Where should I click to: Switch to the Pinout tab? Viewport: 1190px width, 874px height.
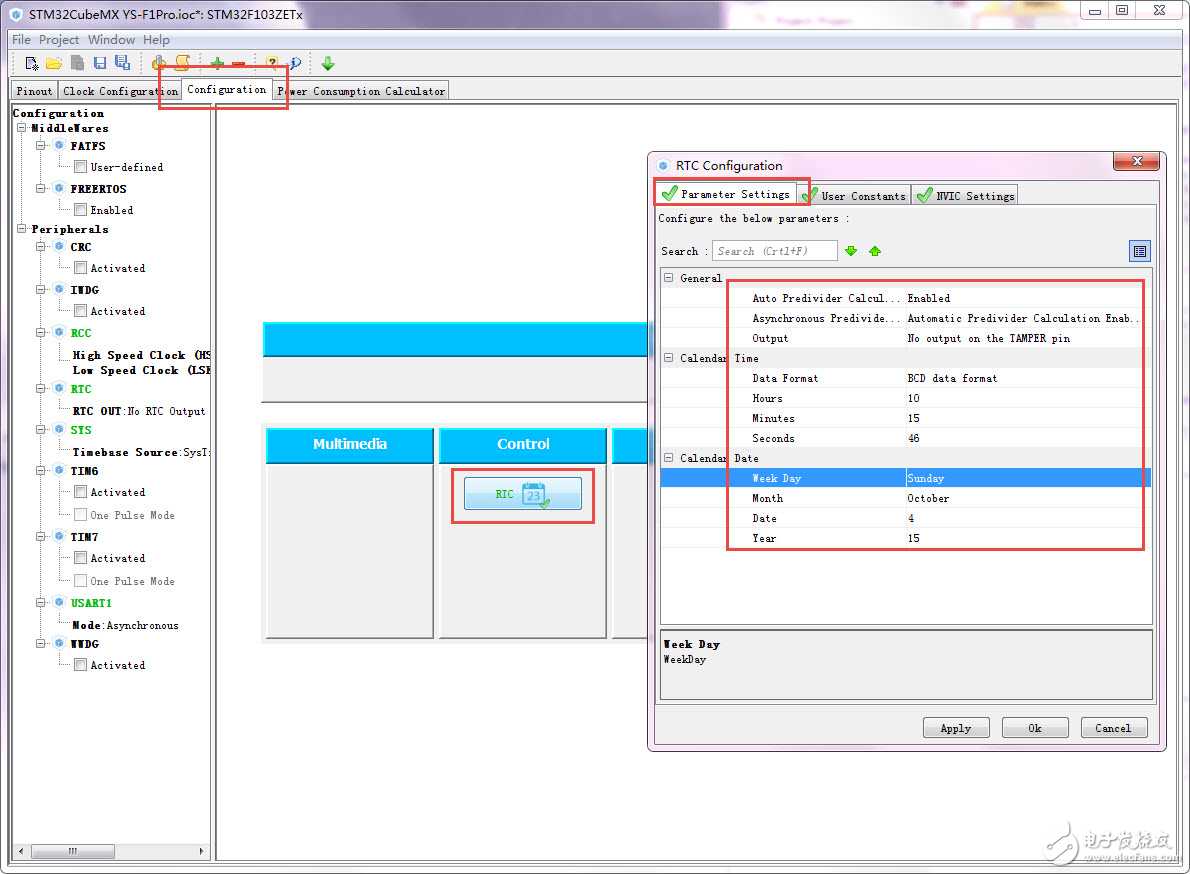click(34, 91)
